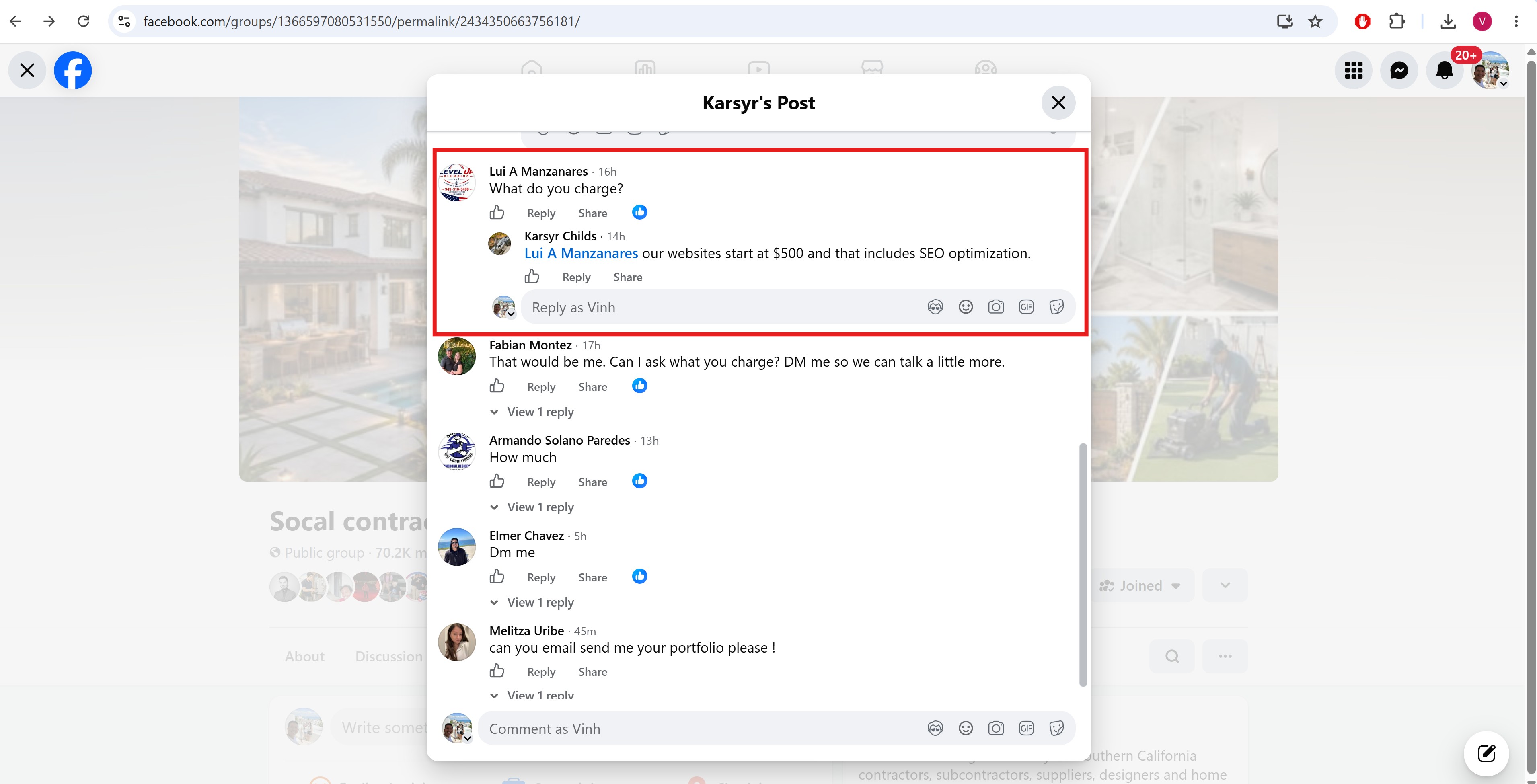Share Fabian Montez's comment
1537x784 pixels.
(592, 387)
